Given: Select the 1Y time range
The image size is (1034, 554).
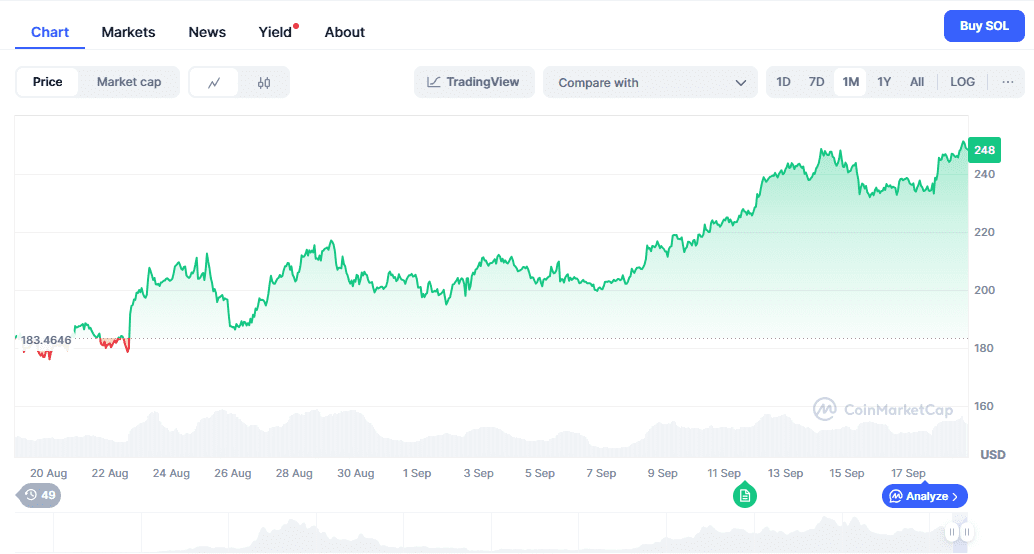Looking at the screenshot, I should tap(884, 82).
